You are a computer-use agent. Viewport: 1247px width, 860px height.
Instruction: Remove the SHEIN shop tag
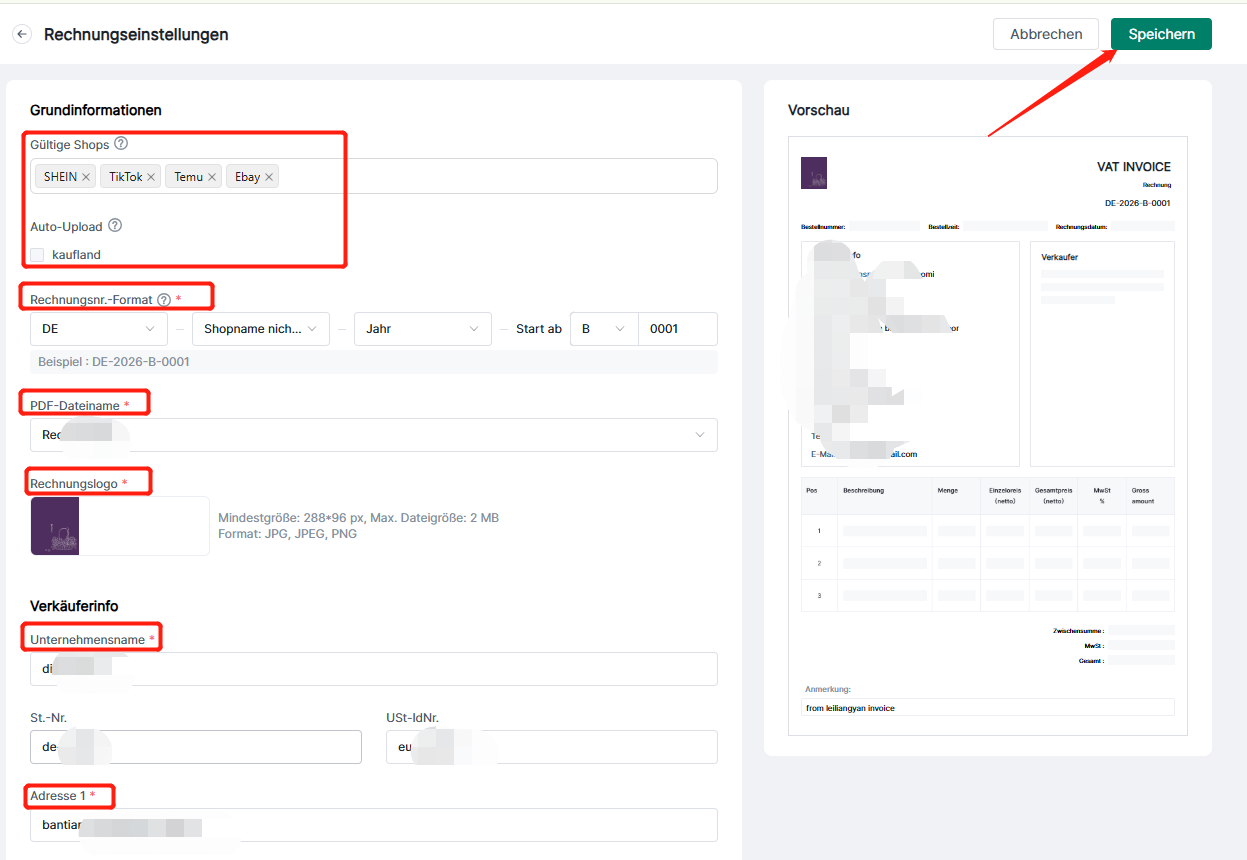pyautogui.click(x=86, y=177)
